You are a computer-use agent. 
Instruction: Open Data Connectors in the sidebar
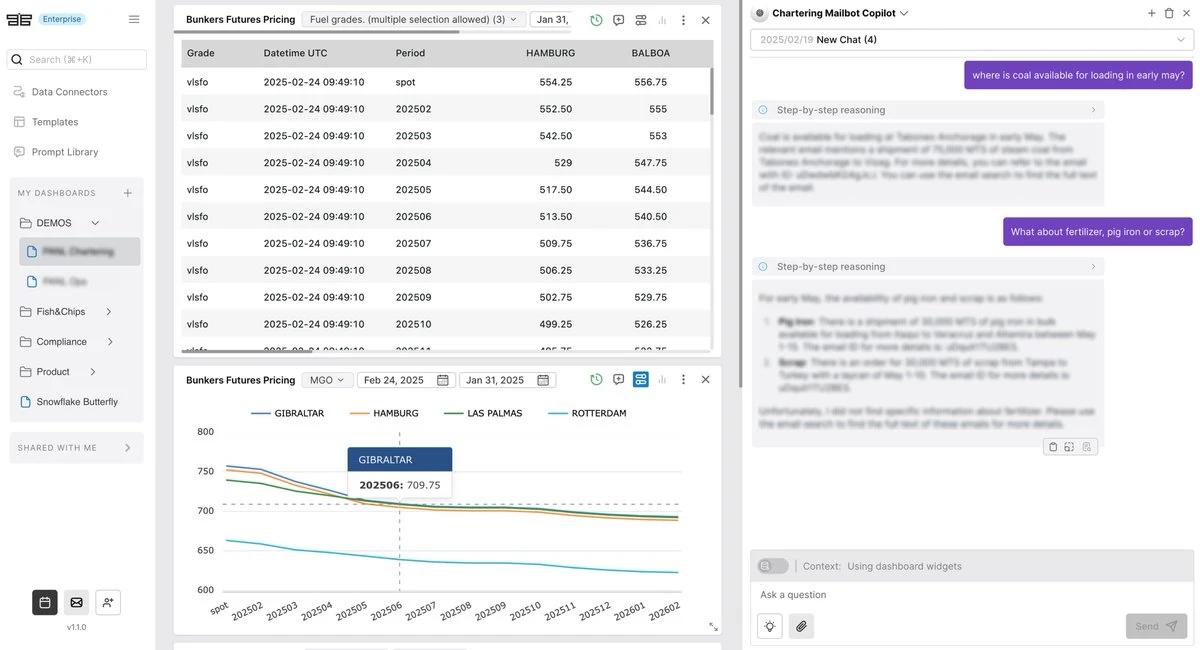point(69,92)
